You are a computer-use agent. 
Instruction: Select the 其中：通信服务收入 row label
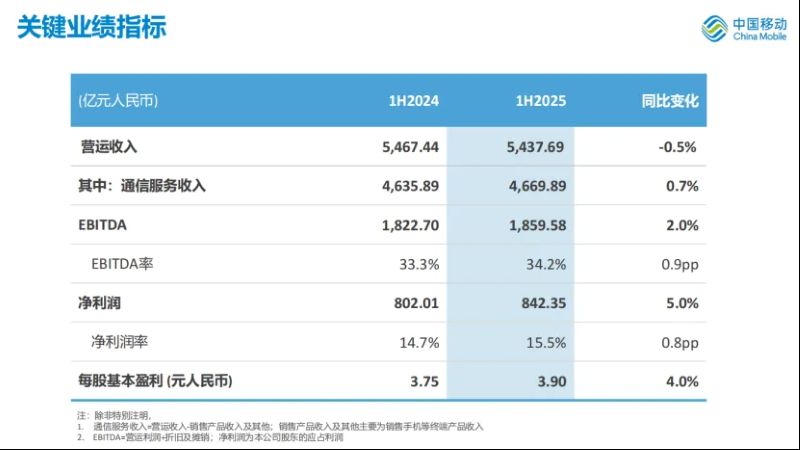click(x=141, y=186)
